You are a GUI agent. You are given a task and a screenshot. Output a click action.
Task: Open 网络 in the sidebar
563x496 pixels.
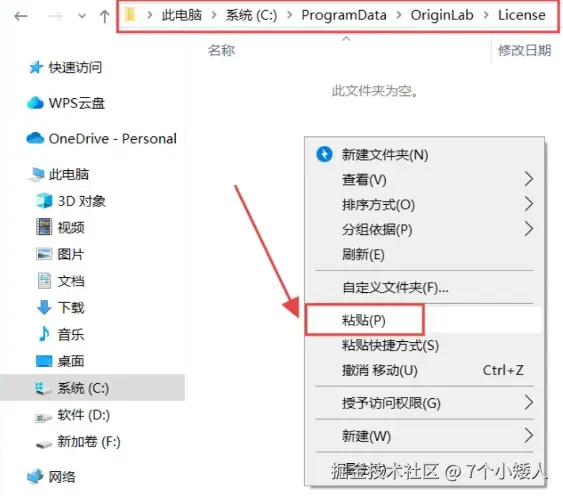point(62,477)
